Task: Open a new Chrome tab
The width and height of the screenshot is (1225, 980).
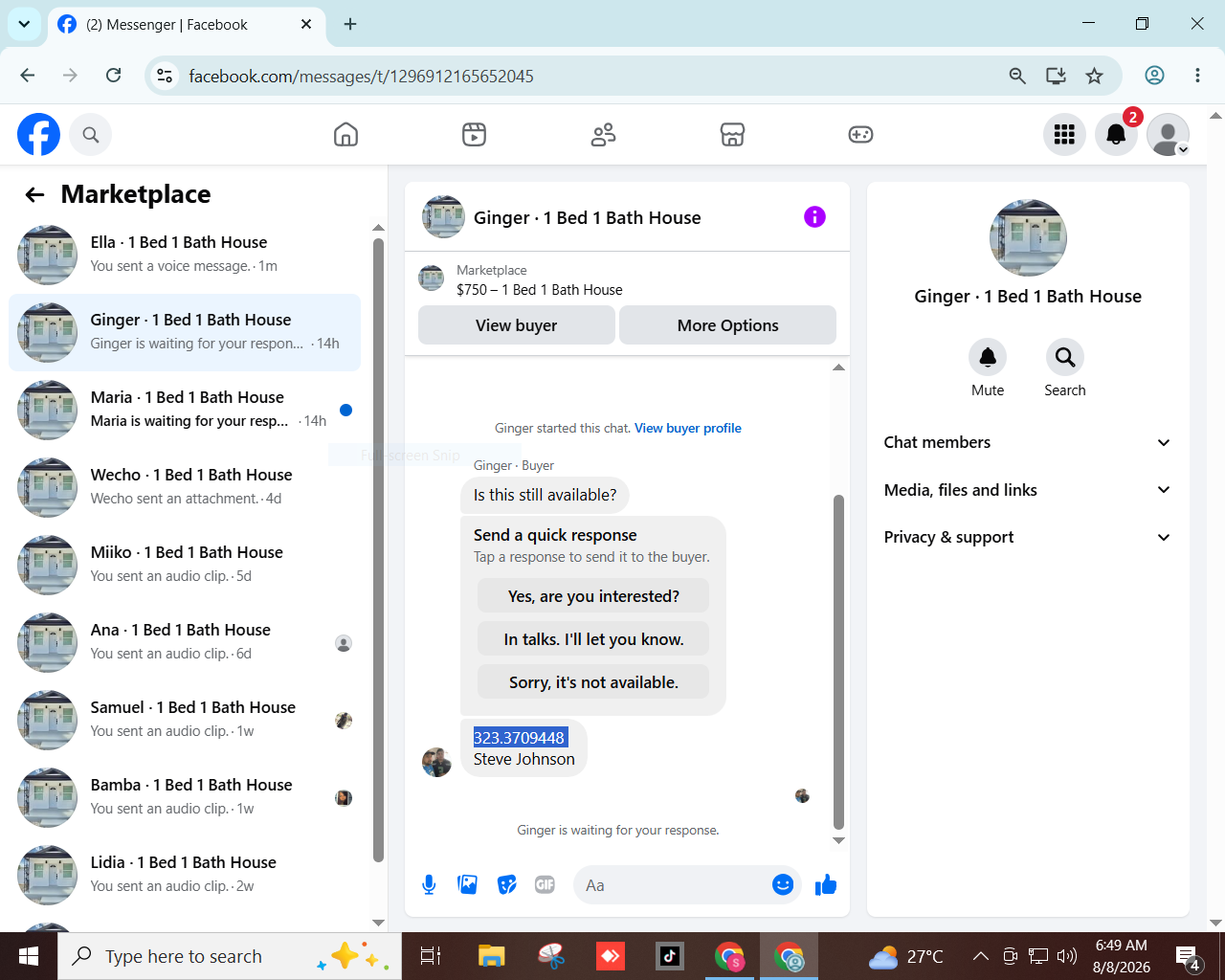Action: click(350, 24)
